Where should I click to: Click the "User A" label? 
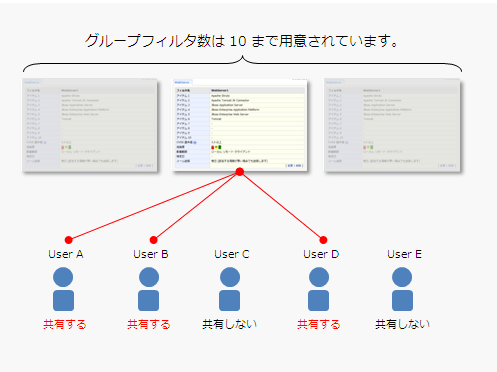click(66, 254)
